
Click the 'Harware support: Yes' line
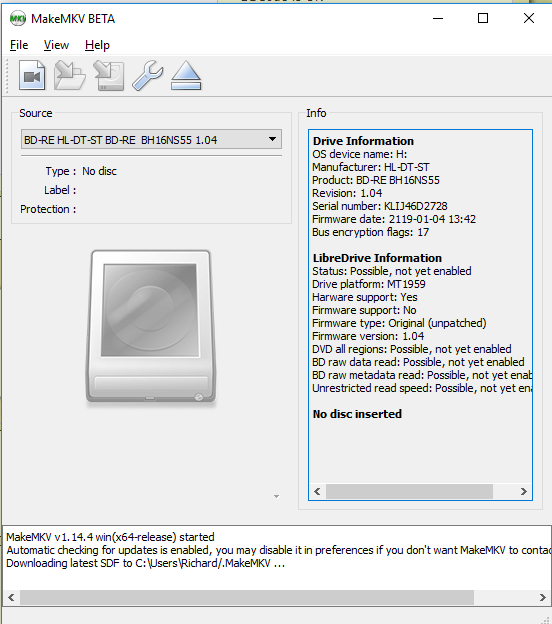coord(365,297)
